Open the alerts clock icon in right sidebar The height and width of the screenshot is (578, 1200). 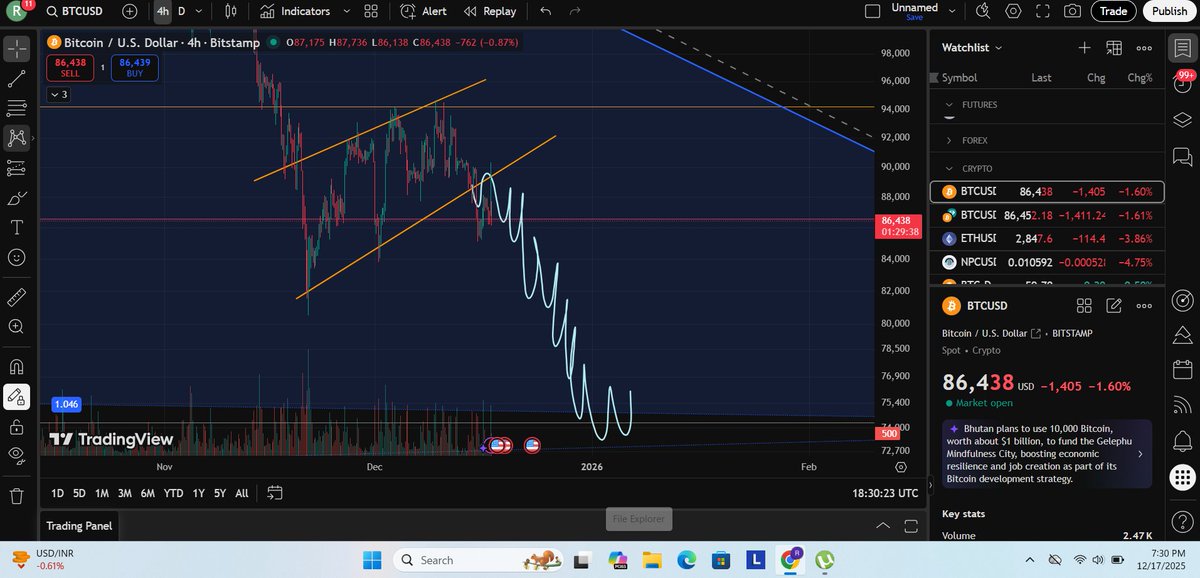(1182, 83)
